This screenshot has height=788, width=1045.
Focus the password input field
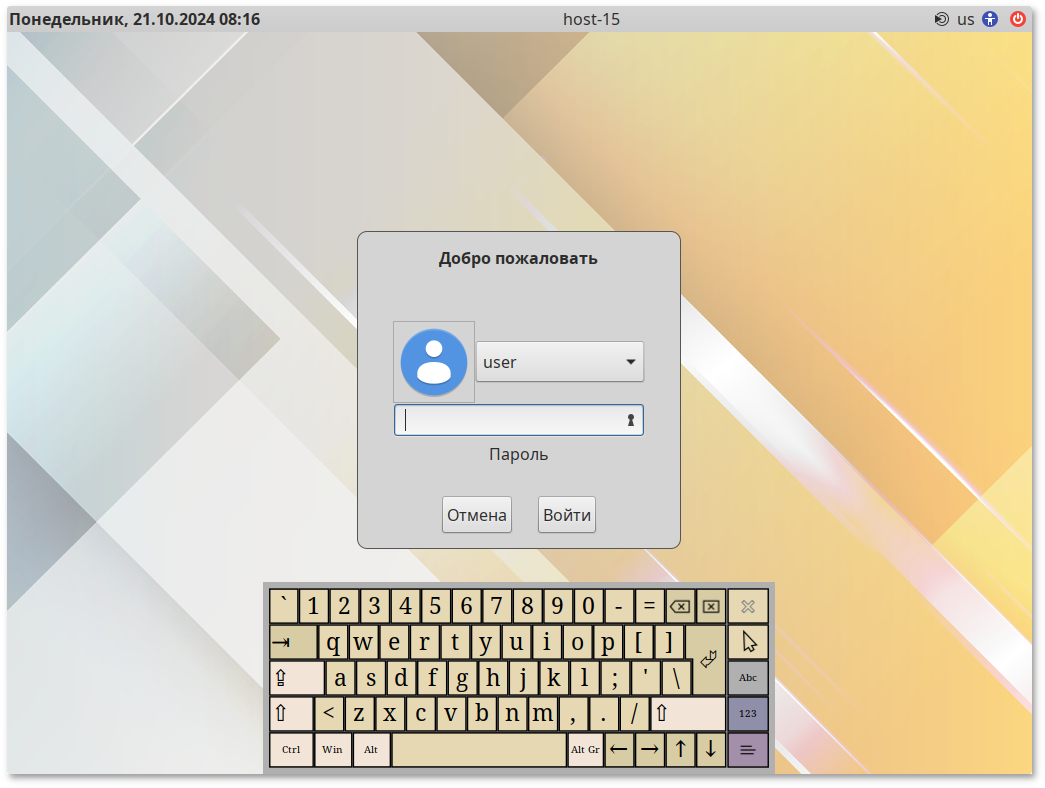tap(510, 420)
